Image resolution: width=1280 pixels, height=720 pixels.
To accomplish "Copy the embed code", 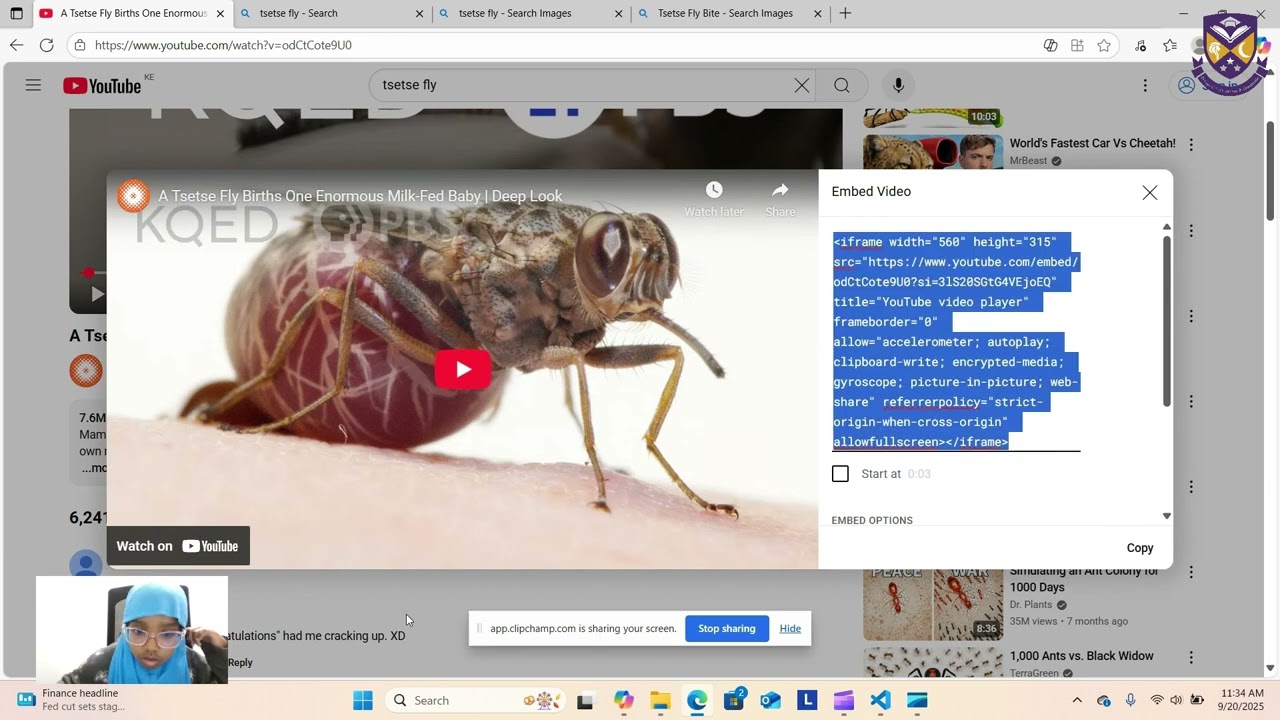I will click(x=1140, y=548).
